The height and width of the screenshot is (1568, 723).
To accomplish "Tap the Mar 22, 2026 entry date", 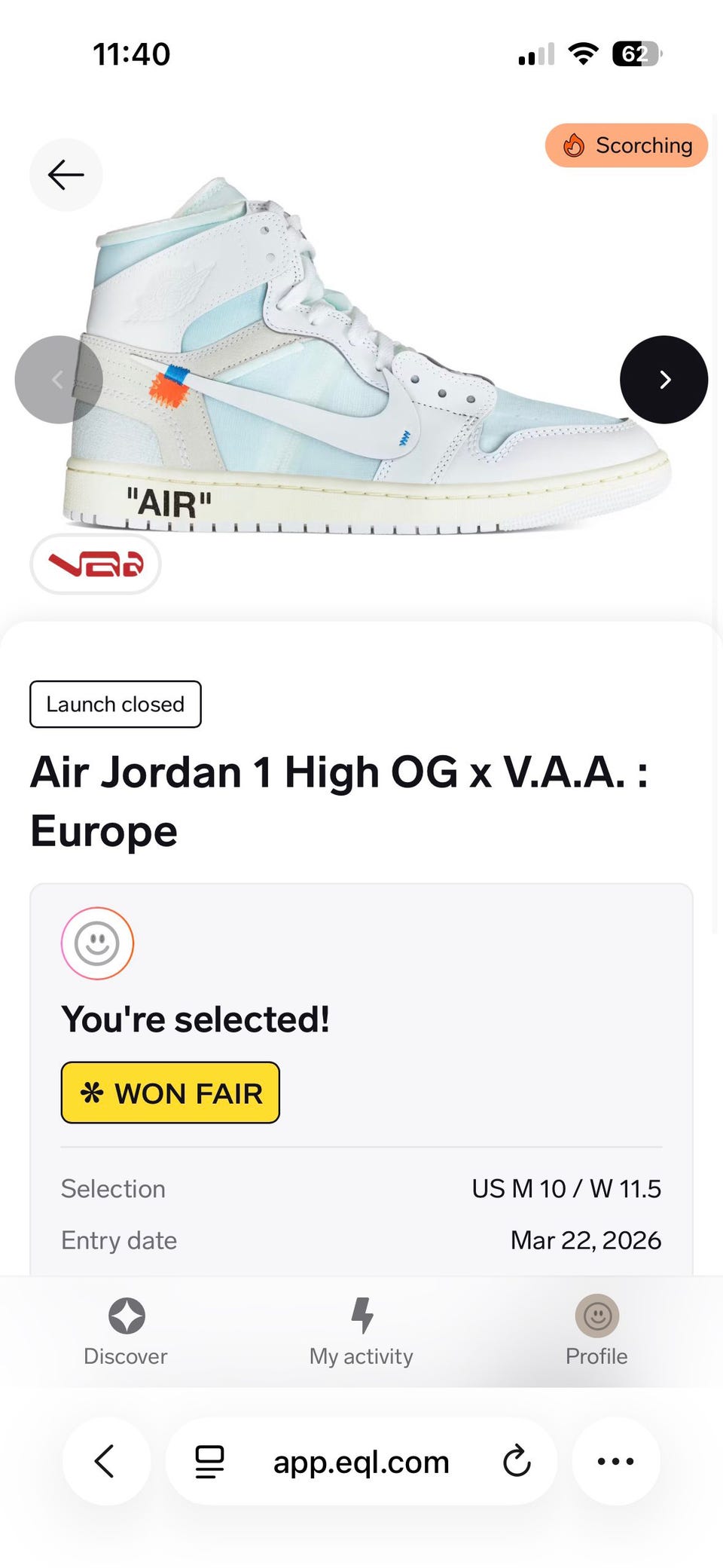I will click(x=586, y=1240).
